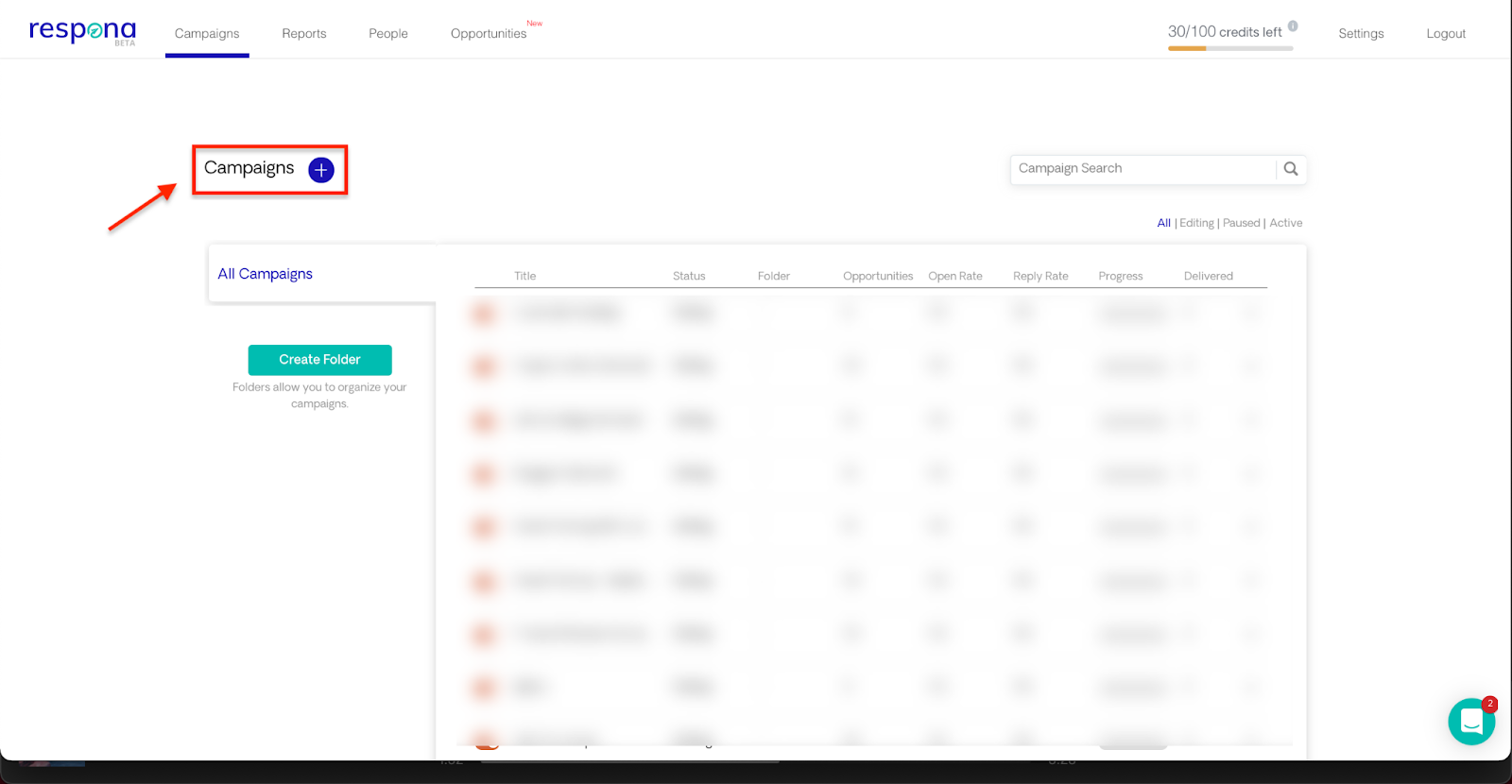Open the Reports tab

(x=304, y=33)
